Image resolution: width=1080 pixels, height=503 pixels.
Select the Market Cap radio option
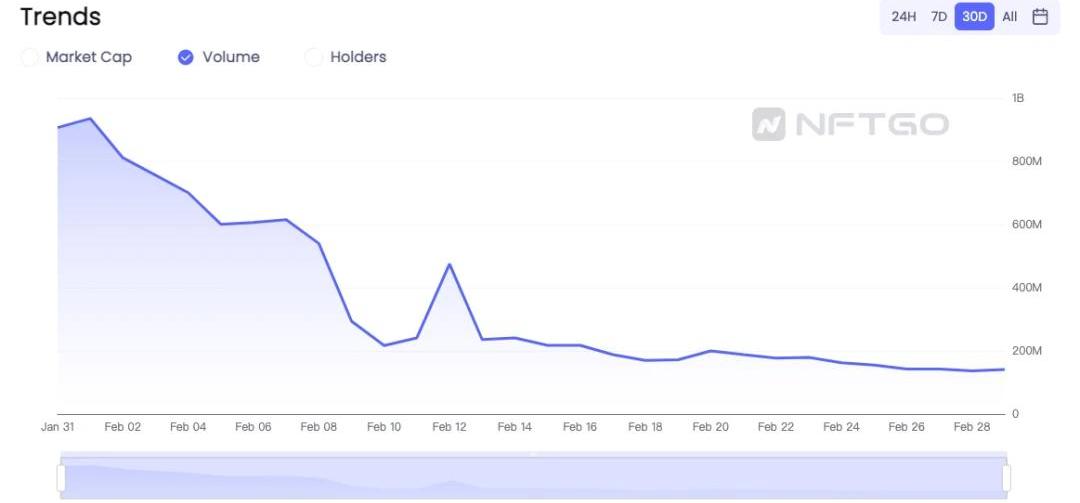click(x=31, y=57)
